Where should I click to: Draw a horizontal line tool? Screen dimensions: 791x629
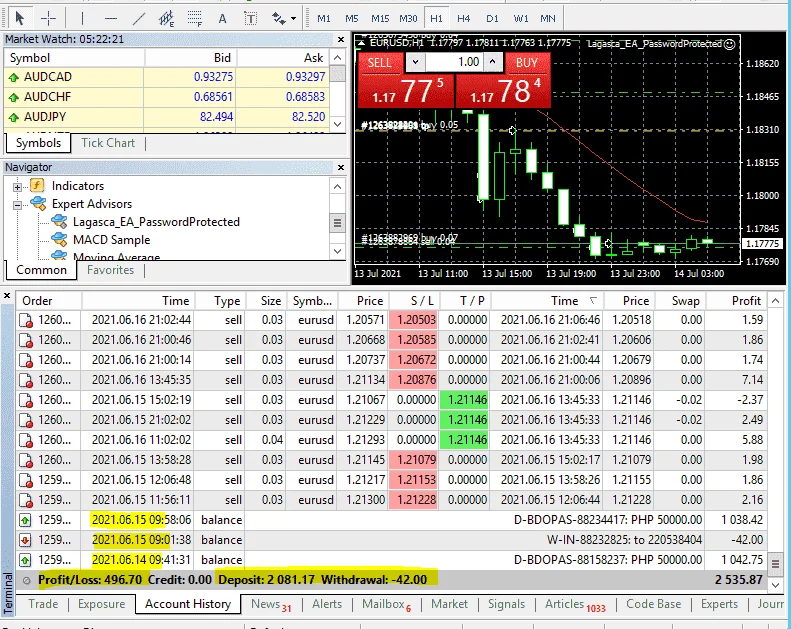click(x=110, y=19)
